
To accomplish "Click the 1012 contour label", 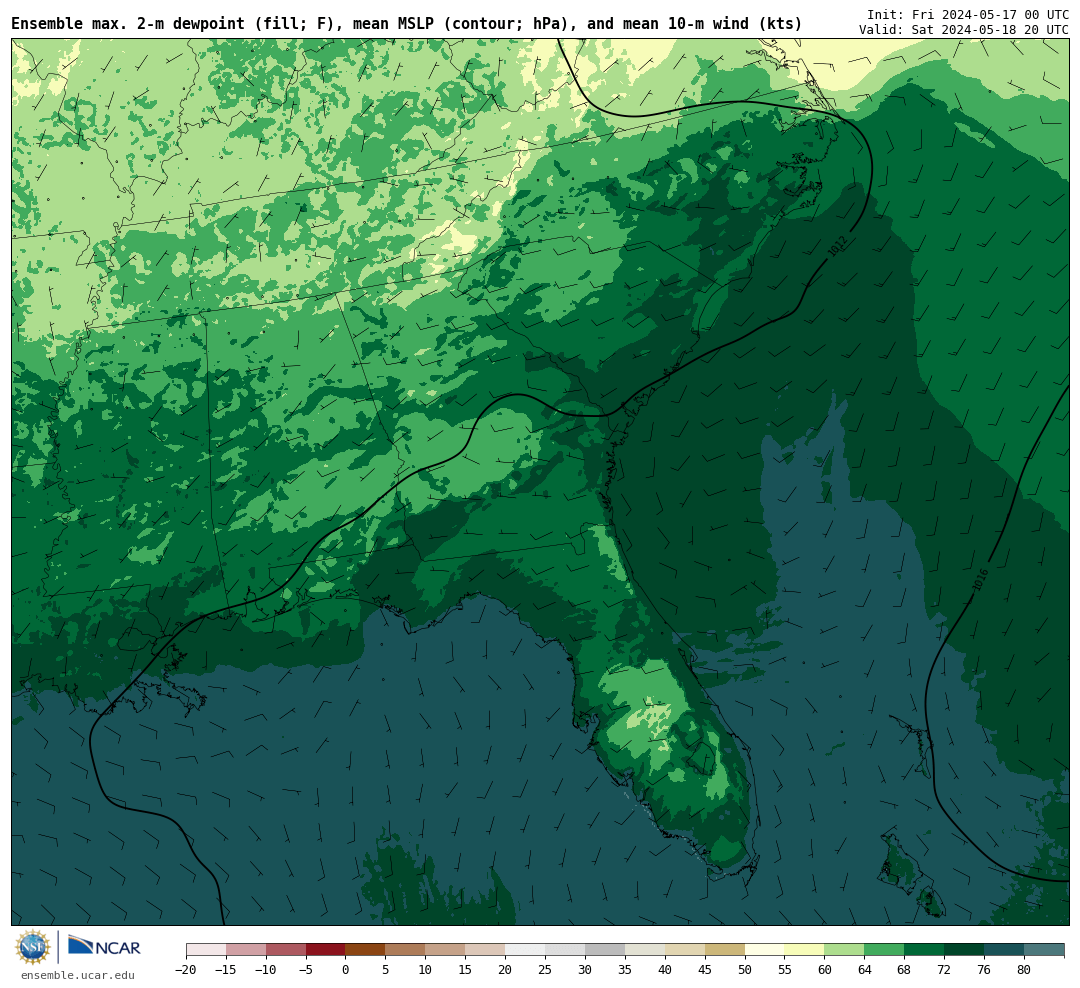I will (x=837, y=246).
